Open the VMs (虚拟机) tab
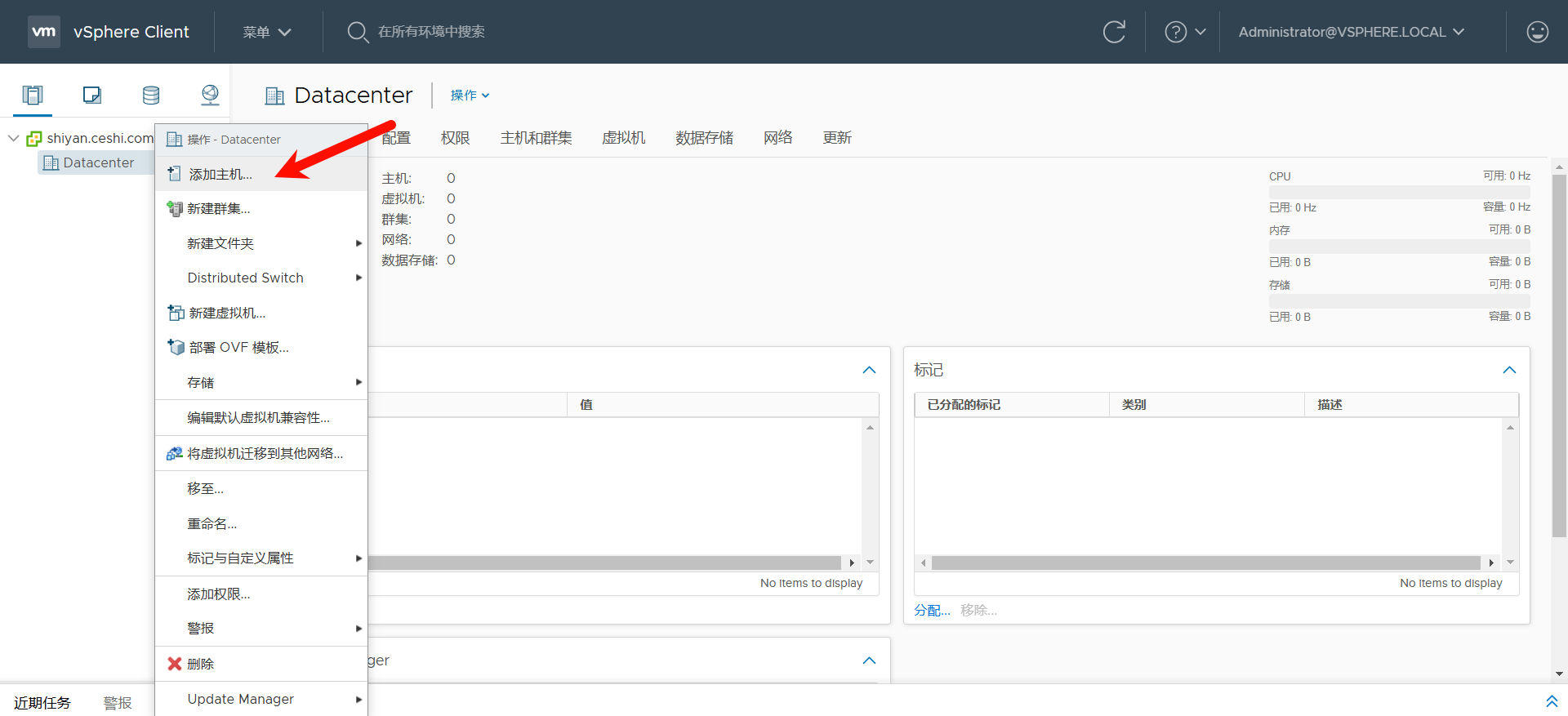The width and height of the screenshot is (1568, 716). pos(623,138)
